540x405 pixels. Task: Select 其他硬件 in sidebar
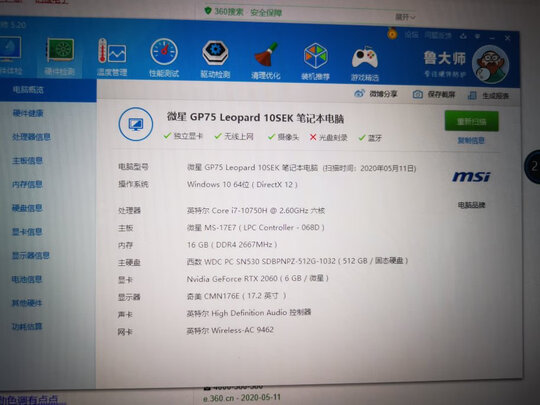click(x=28, y=303)
